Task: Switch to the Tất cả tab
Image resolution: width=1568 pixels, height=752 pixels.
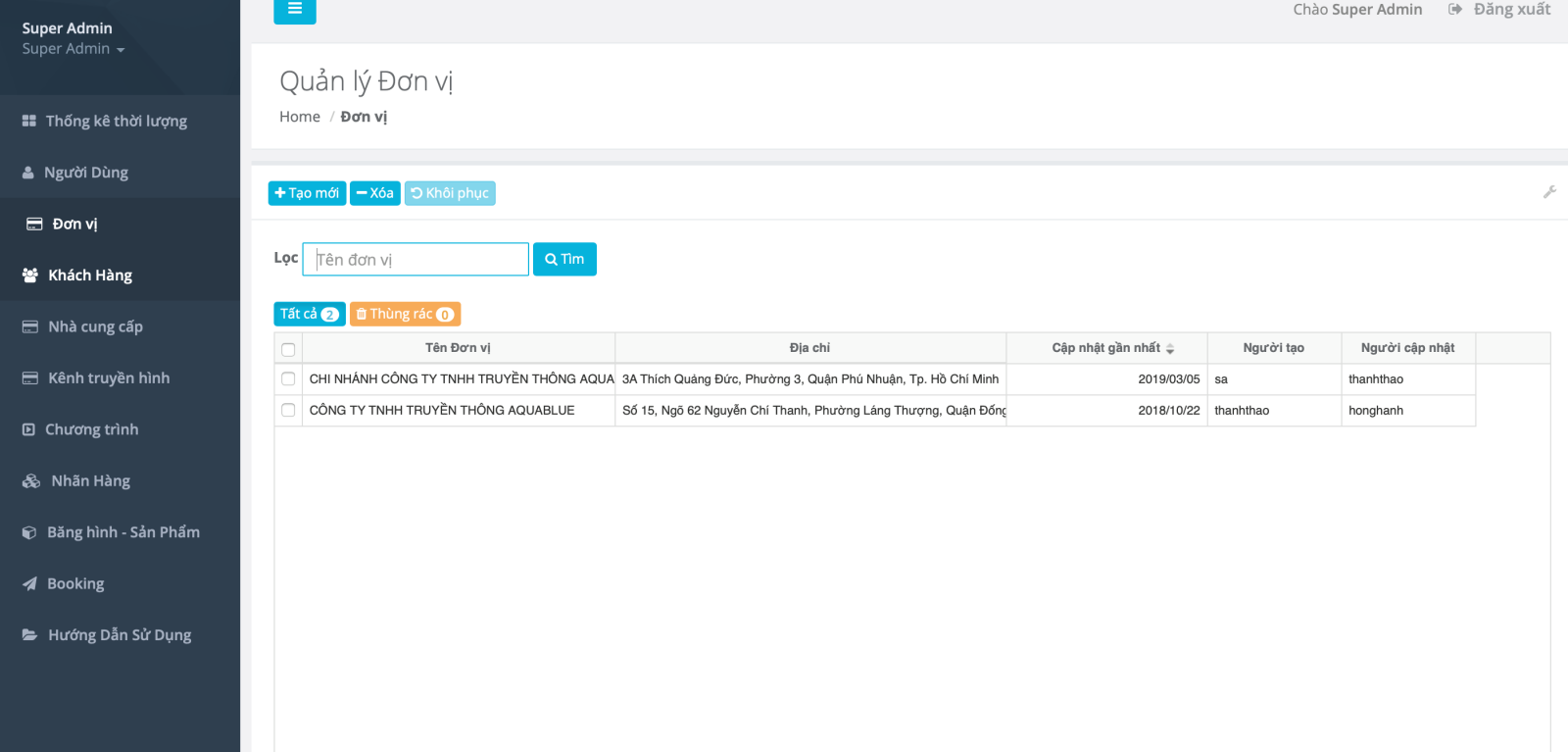Action: [x=309, y=315]
